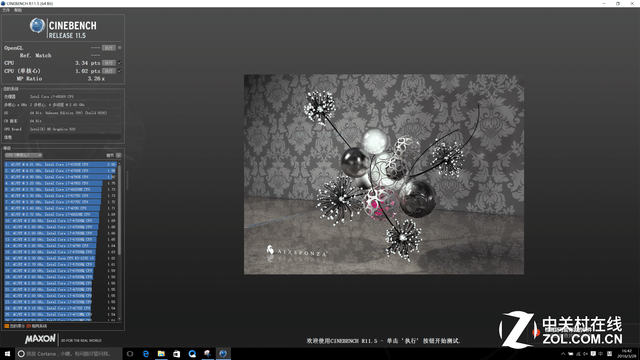Open the ranking type dropdown CPU (单核心)
This screenshot has height=360, width=640.
(x=23, y=155)
